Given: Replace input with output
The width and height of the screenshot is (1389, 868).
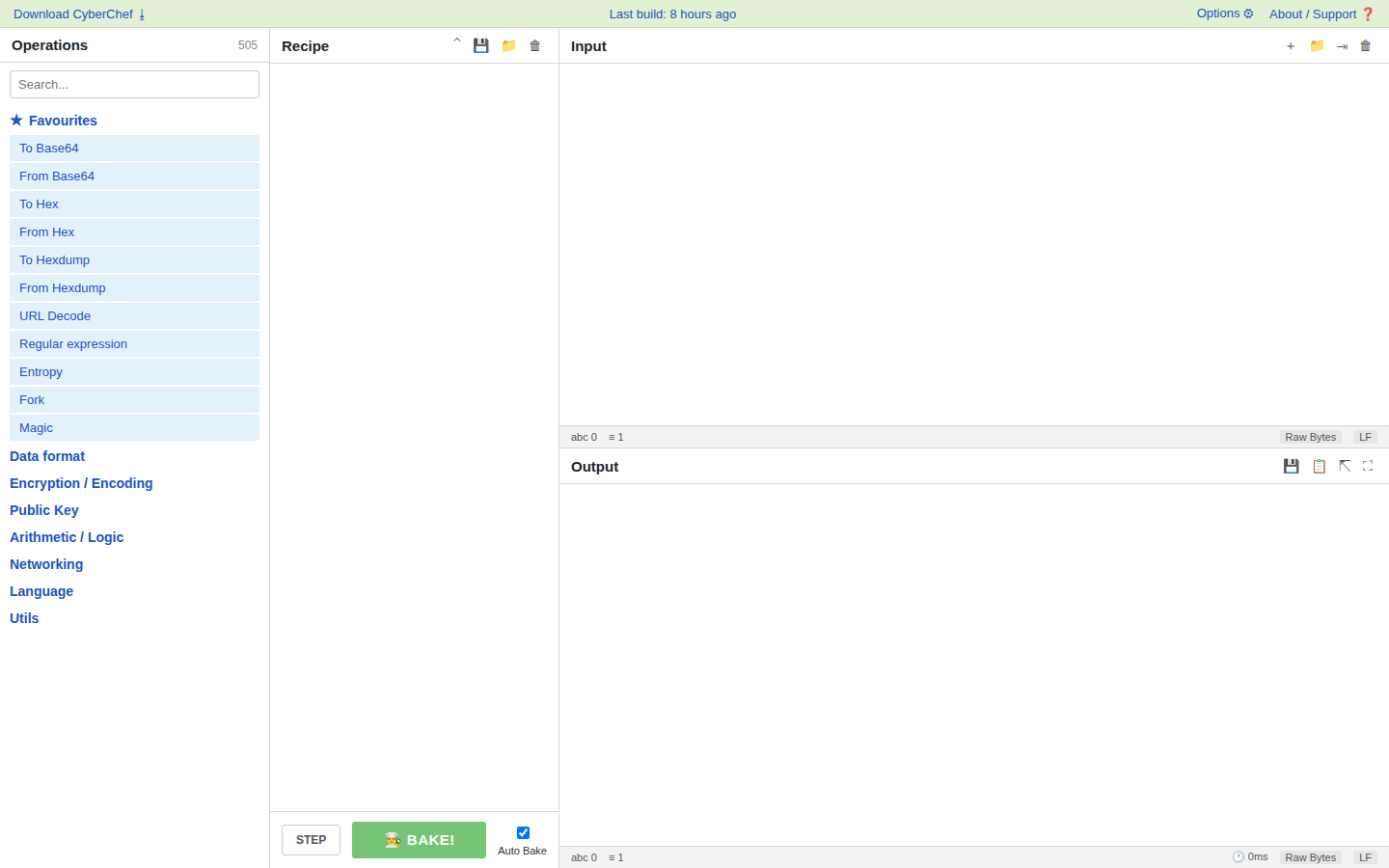Looking at the screenshot, I should pyautogui.click(x=1345, y=466).
